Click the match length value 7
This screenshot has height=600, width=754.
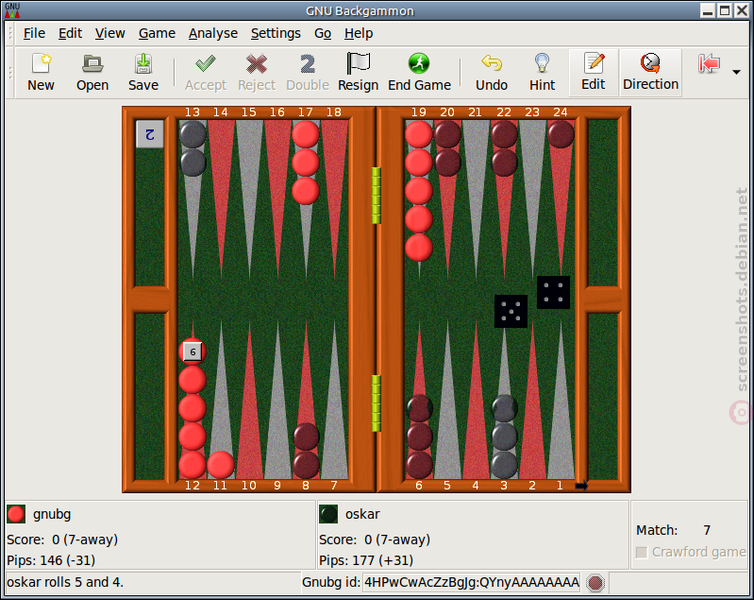tap(706, 530)
